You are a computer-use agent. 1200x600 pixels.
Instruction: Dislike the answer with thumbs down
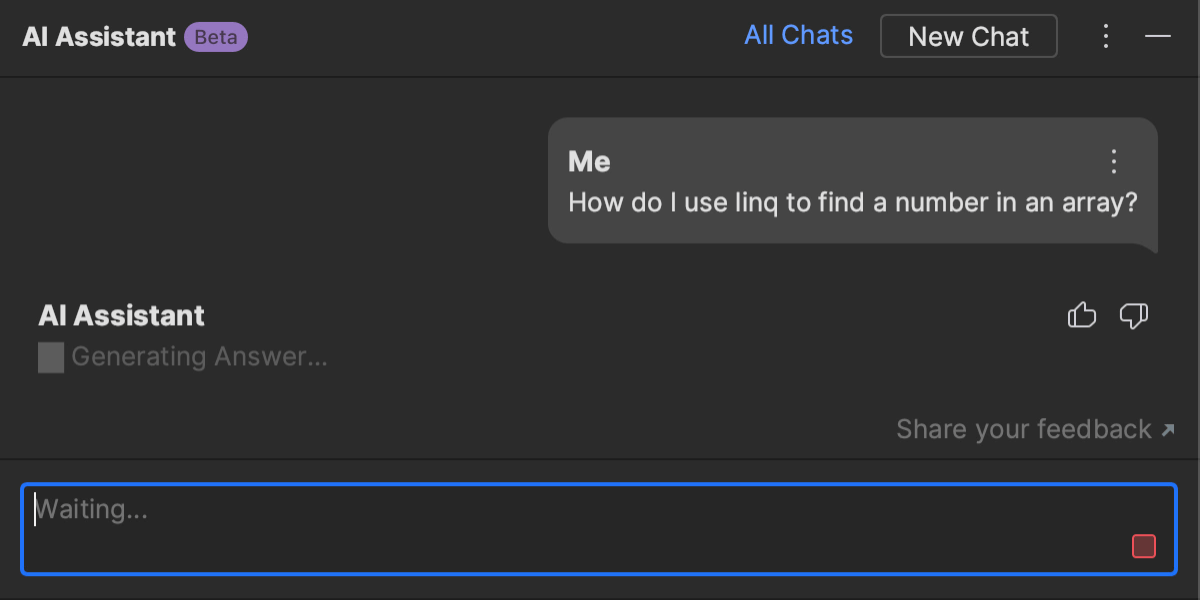pyautogui.click(x=1133, y=316)
